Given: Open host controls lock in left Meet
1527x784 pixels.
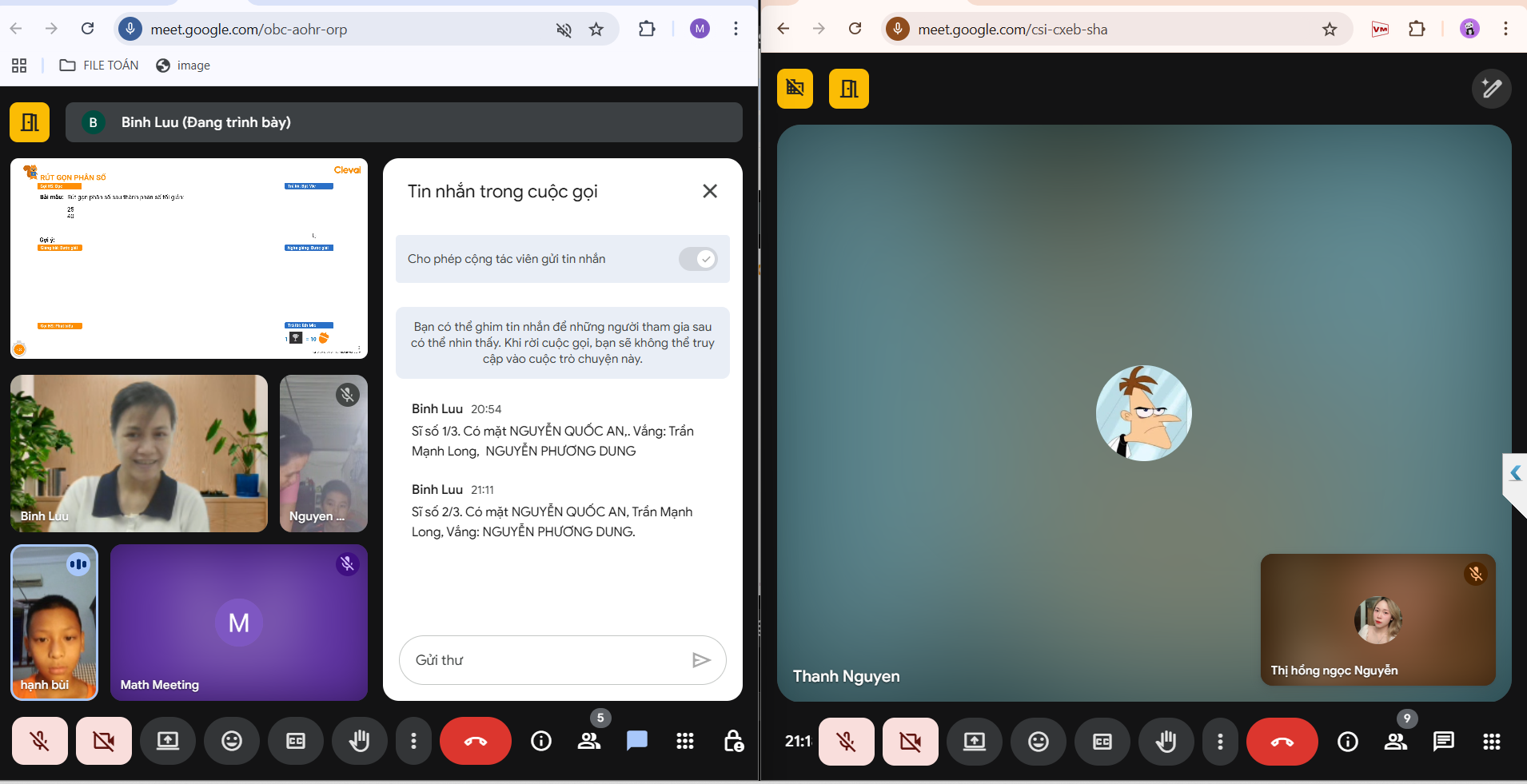Looking at the screenshot, I should [733, 741].
